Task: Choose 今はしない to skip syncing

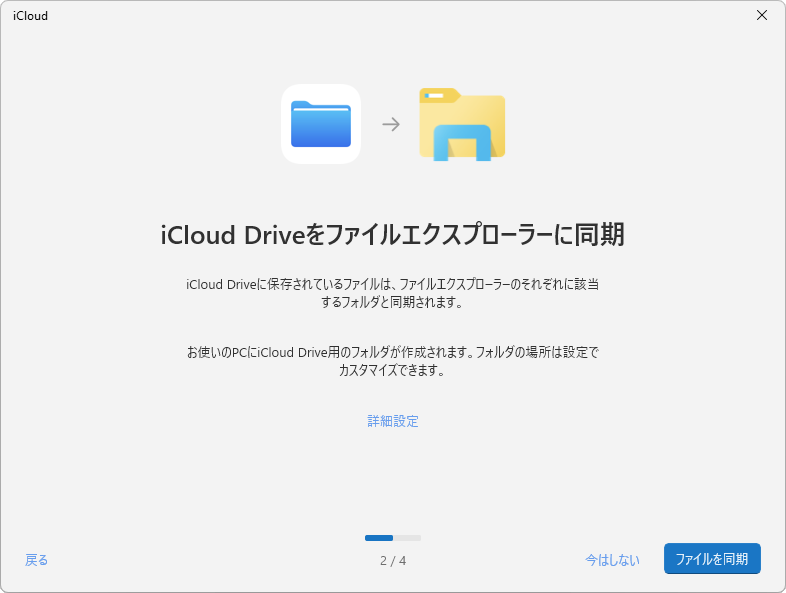Action: point(612,559)
